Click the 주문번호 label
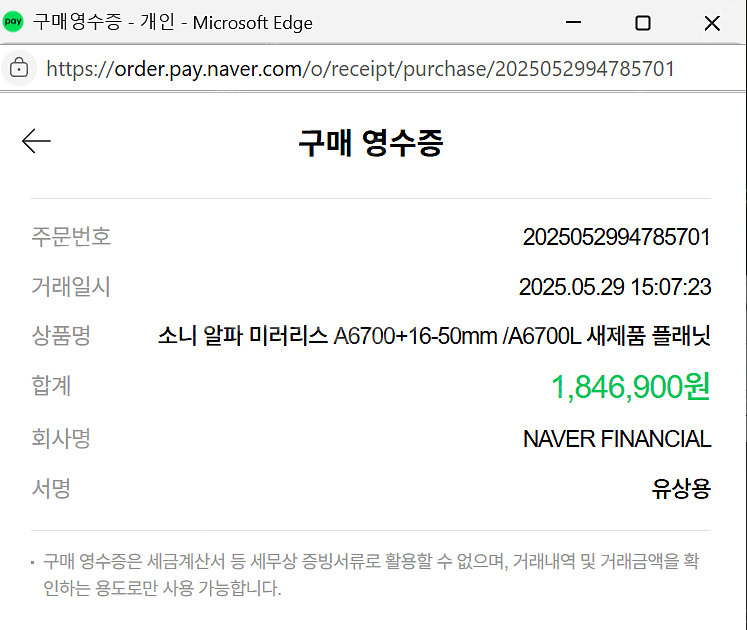 coord(71,236)
